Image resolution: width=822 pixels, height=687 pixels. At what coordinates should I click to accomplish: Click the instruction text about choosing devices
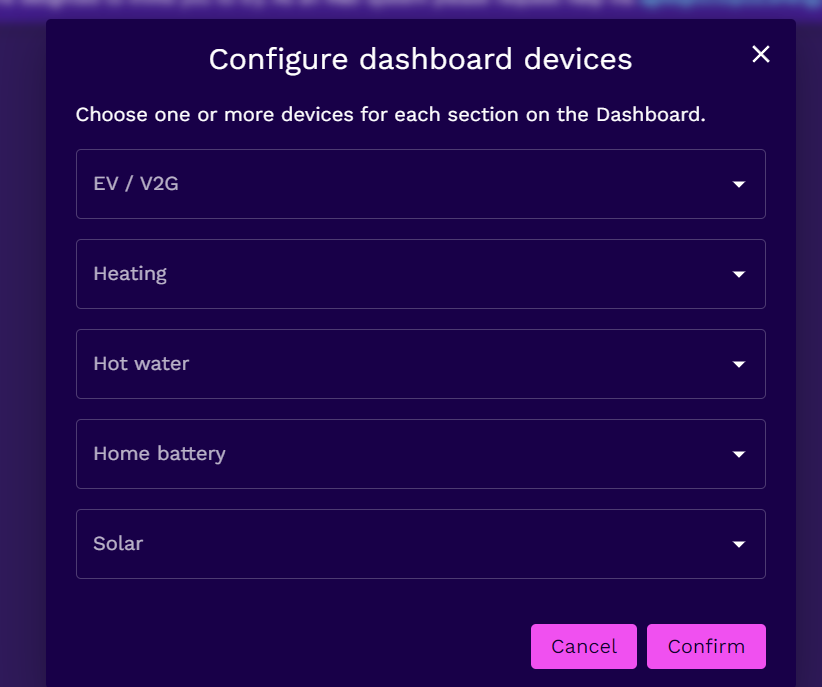(391, 115)
